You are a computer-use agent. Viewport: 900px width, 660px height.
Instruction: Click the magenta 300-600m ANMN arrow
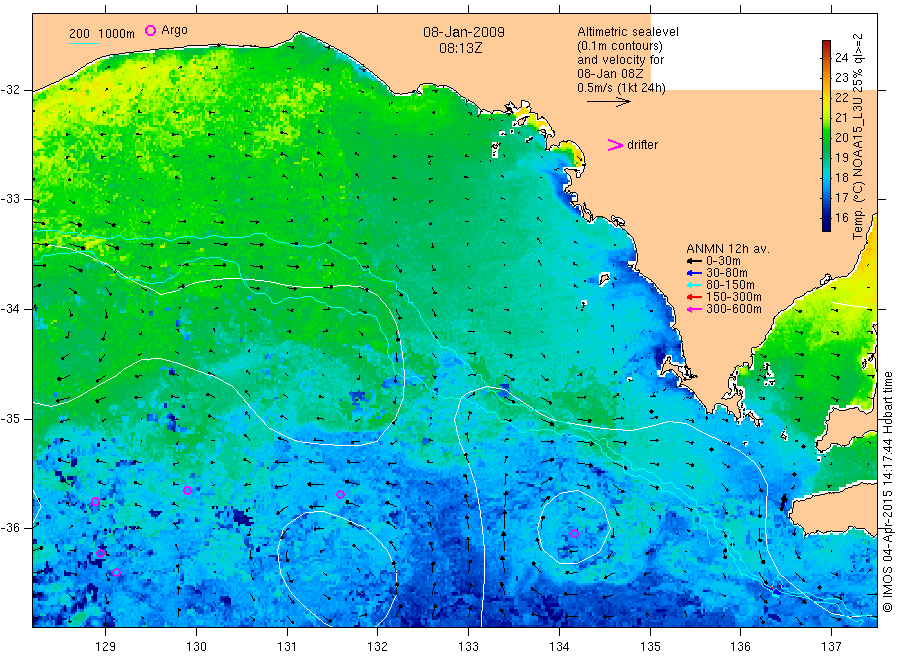click(x=695, y=309)
